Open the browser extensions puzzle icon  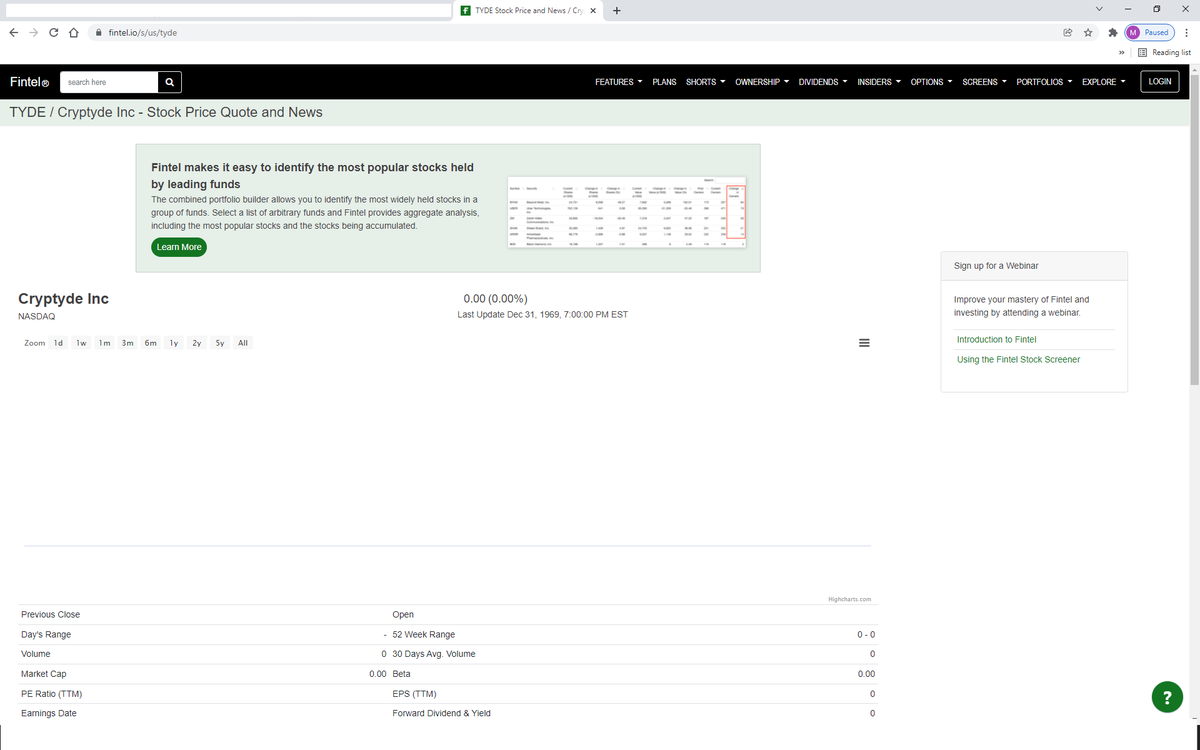pos(1112,32)
